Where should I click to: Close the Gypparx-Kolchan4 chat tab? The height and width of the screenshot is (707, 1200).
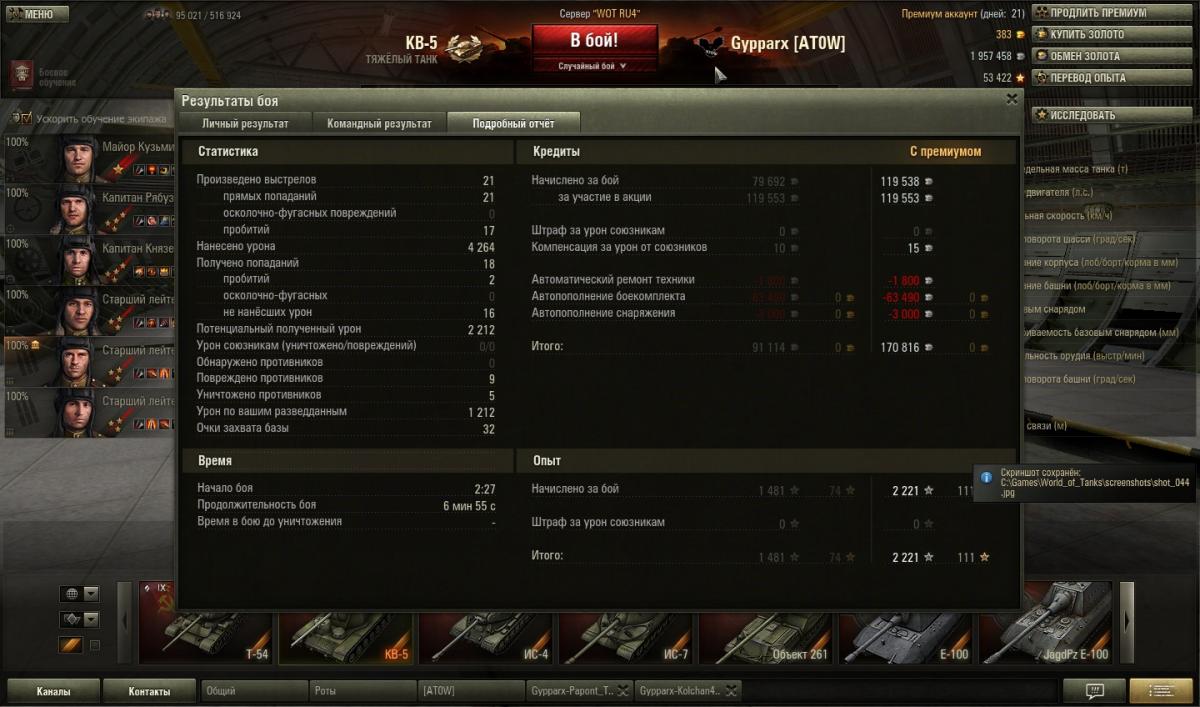(731, 690)
